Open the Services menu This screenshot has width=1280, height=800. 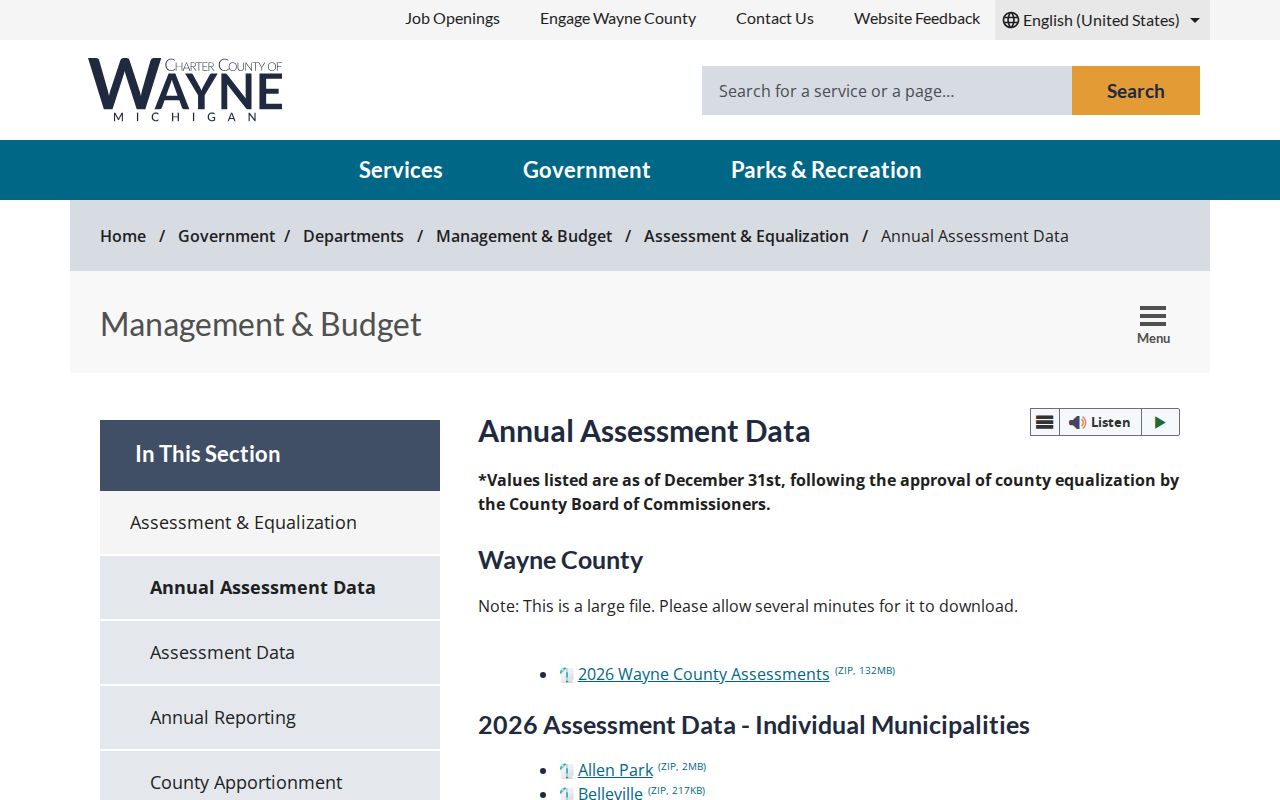(x=401, y=170)
